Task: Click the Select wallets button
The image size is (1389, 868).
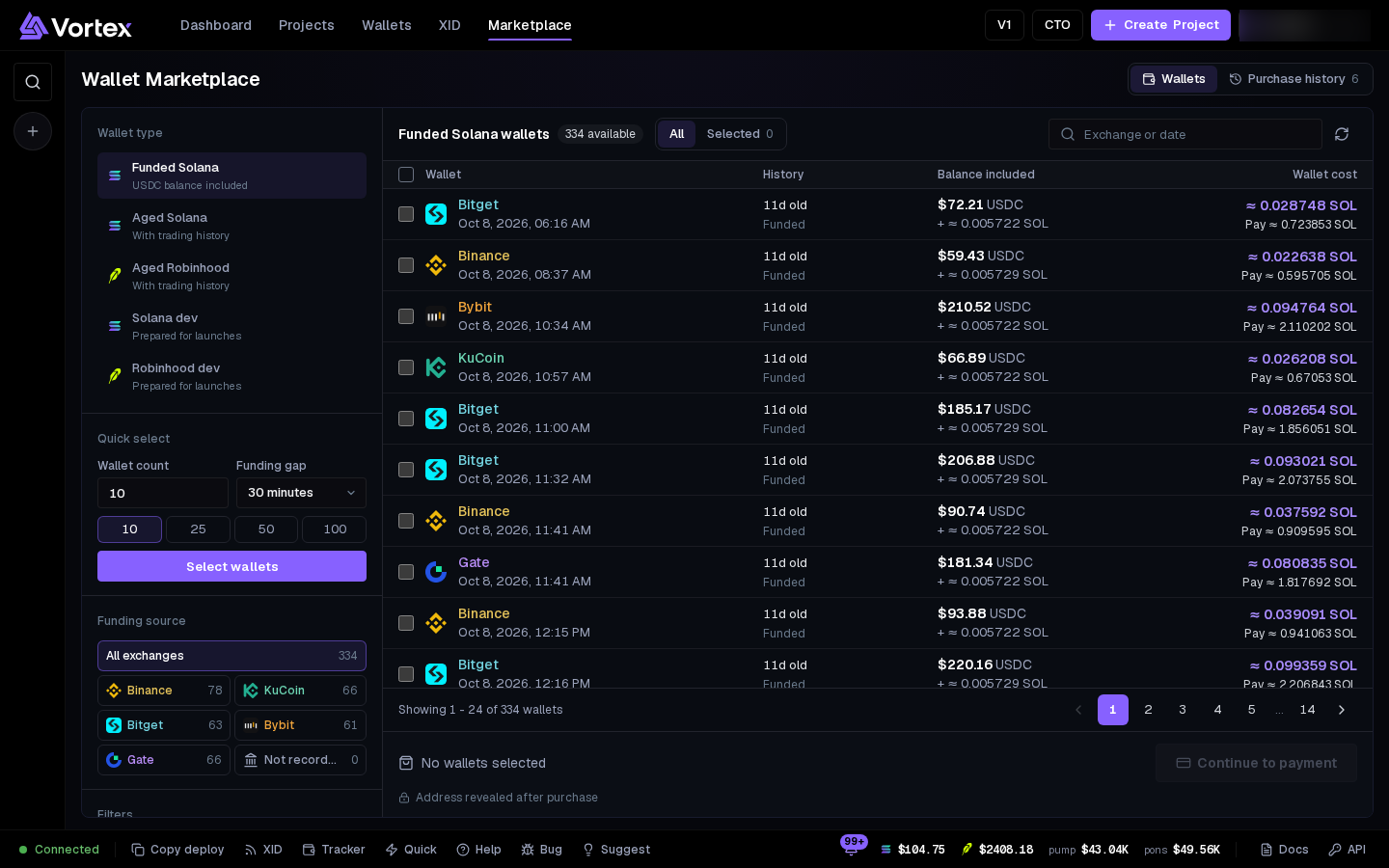Action: (231, 566)
